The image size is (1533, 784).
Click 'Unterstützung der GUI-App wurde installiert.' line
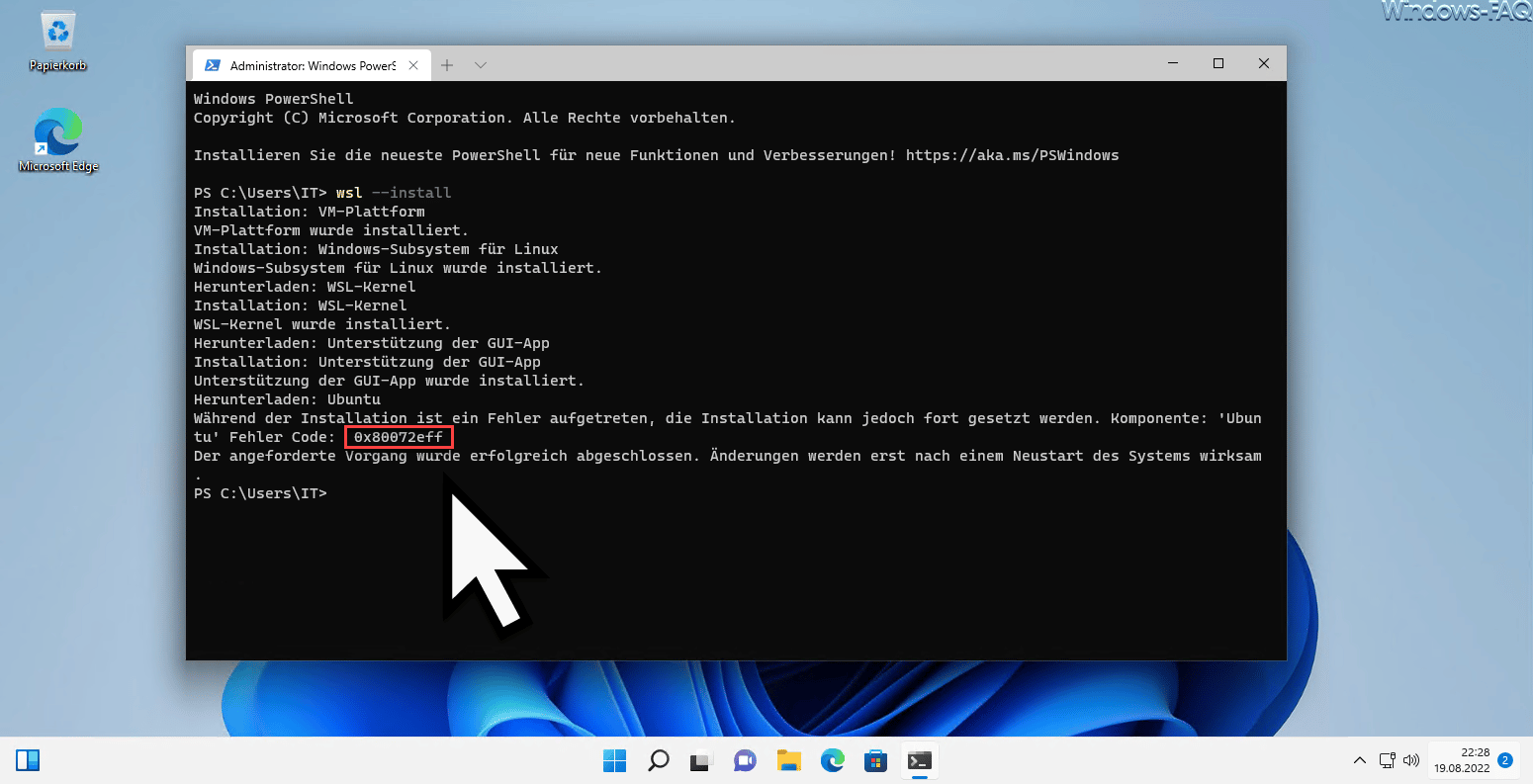[x=389, y=381]
